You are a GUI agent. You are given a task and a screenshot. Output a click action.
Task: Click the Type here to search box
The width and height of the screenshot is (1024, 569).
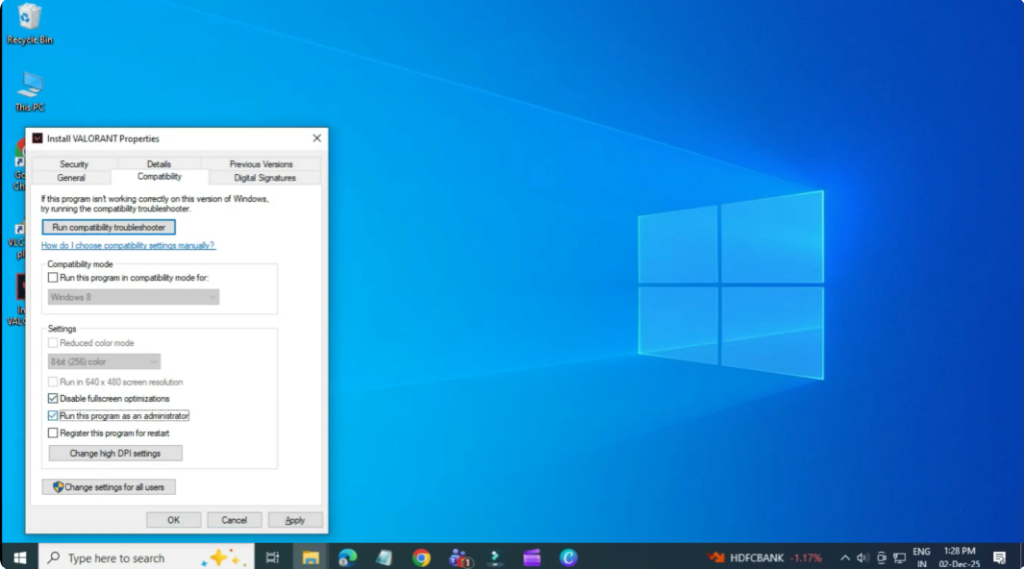point(146,557)
